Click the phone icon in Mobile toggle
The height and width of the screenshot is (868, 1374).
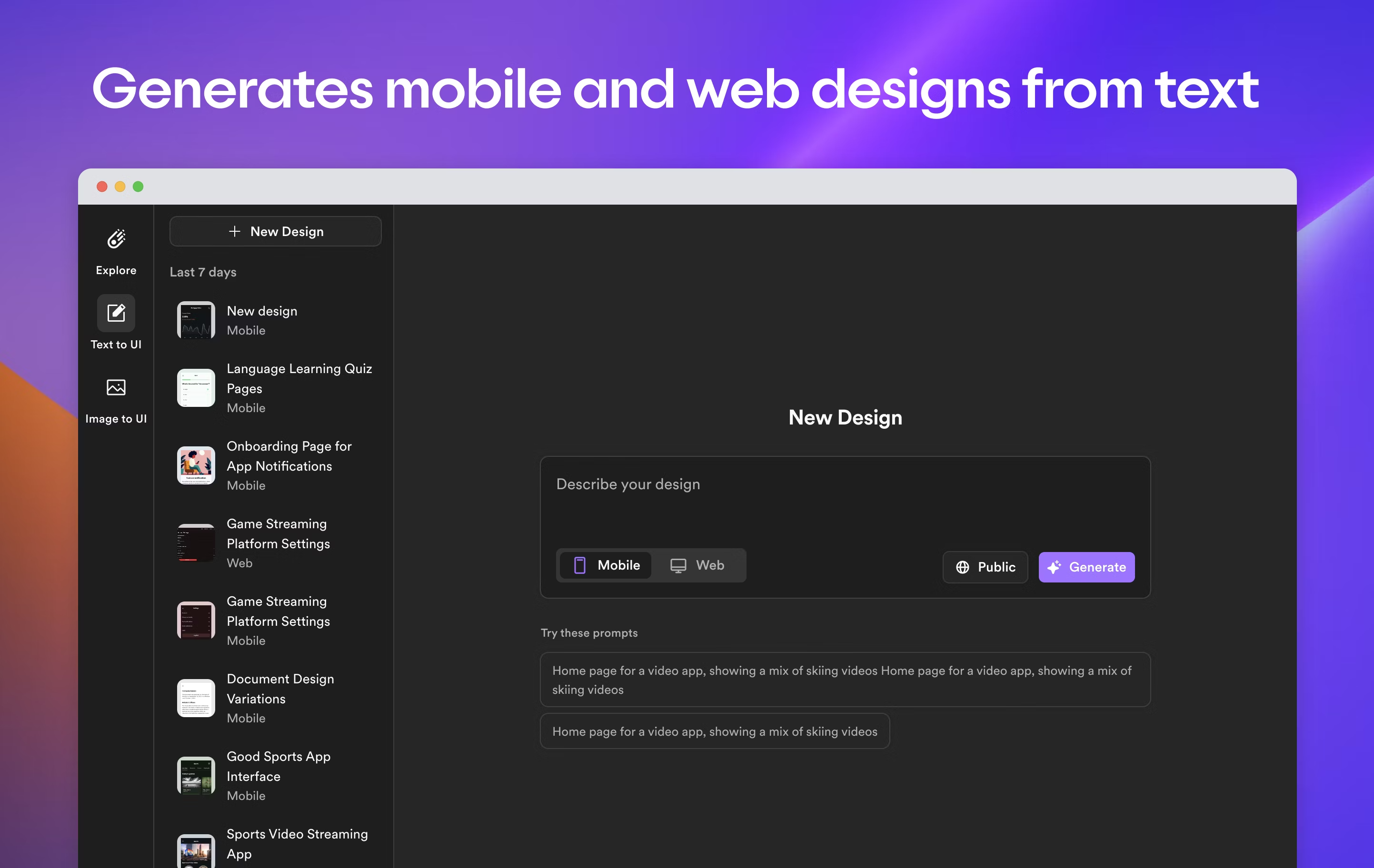coord(579,565)
